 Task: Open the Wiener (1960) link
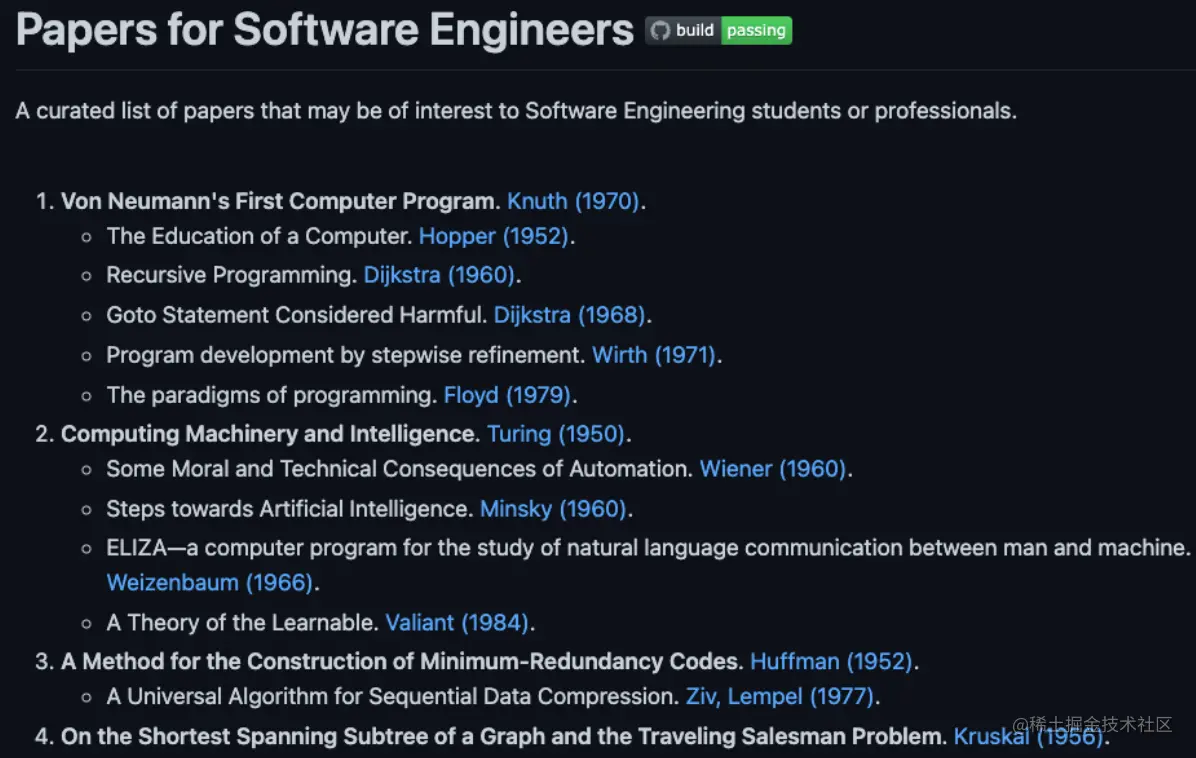pos(773,469)
